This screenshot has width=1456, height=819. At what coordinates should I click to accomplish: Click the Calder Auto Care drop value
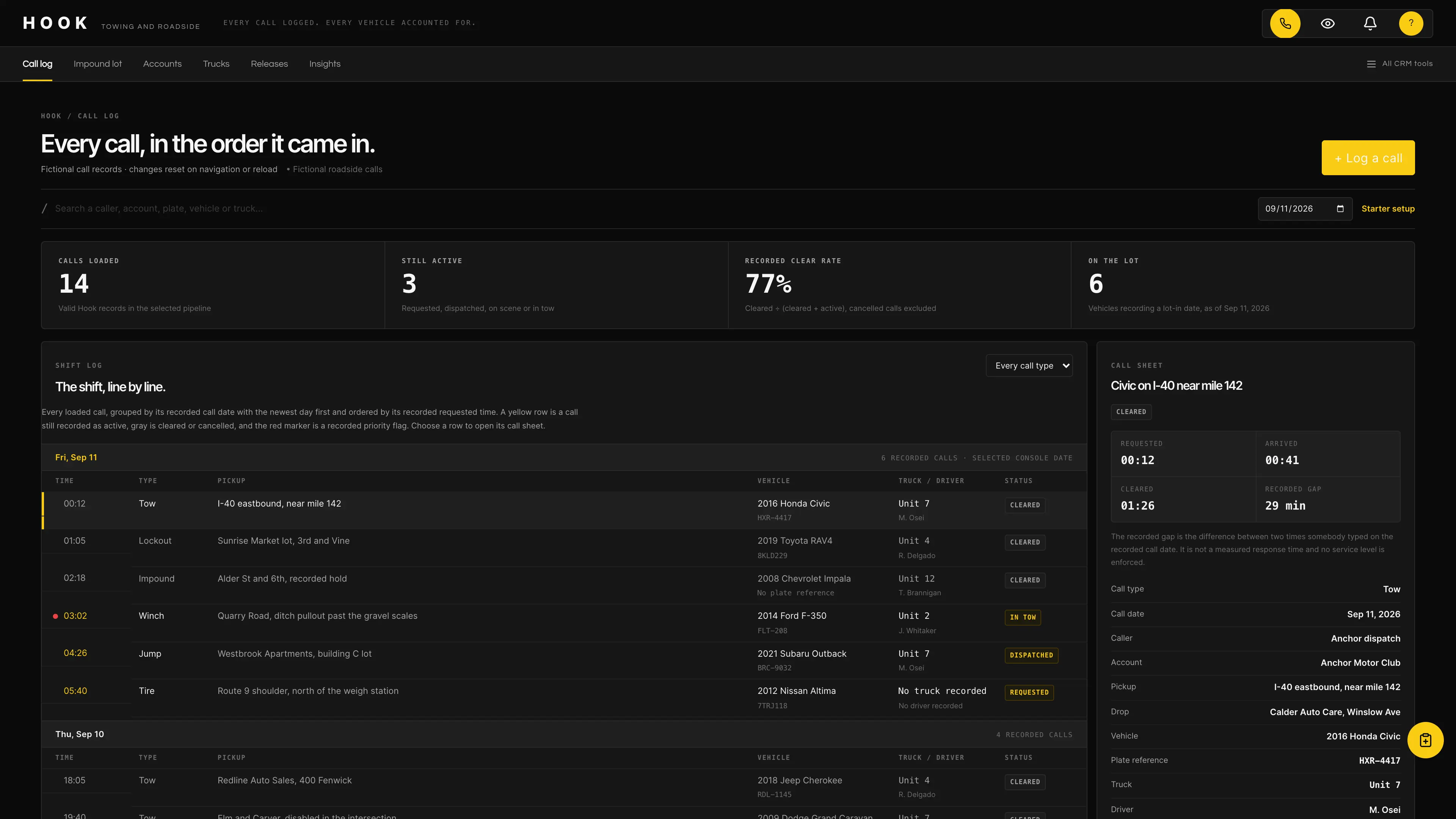pos(1335,712)
